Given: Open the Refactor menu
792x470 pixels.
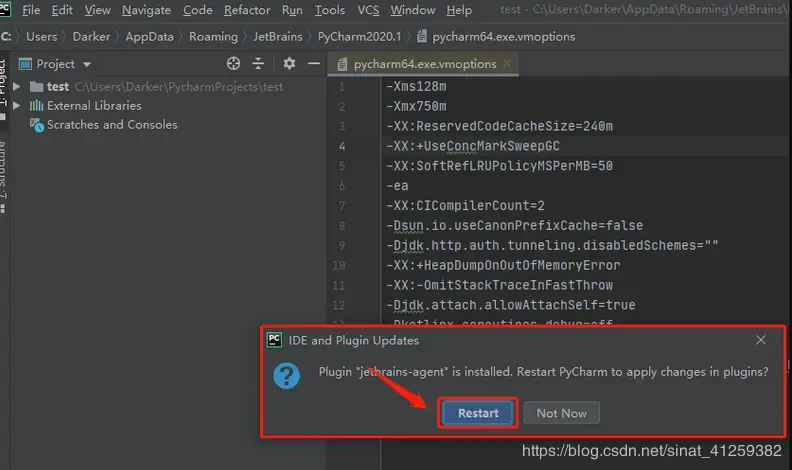Looking at the screenshot, I should 247,10.
